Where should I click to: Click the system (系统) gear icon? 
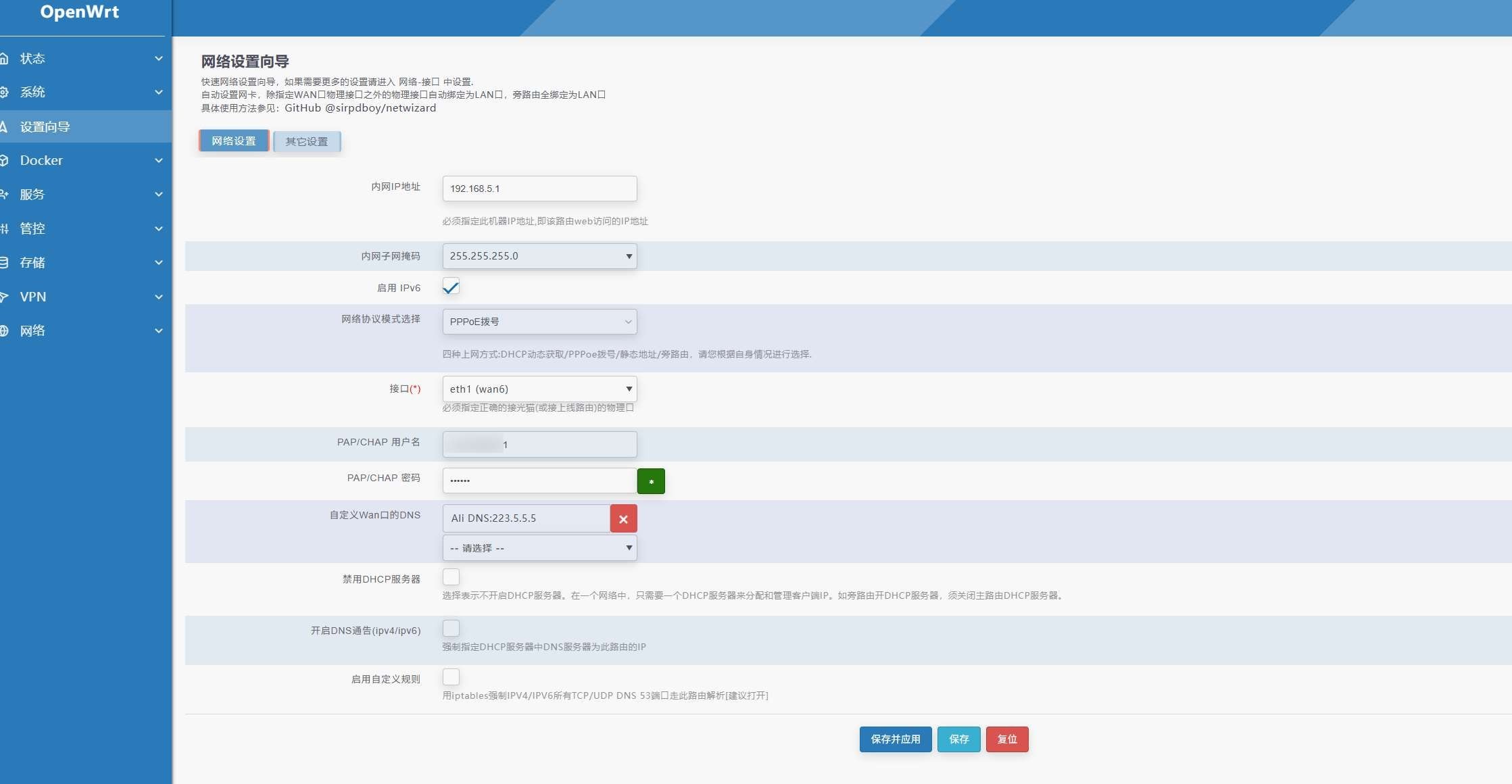(4, 93)
